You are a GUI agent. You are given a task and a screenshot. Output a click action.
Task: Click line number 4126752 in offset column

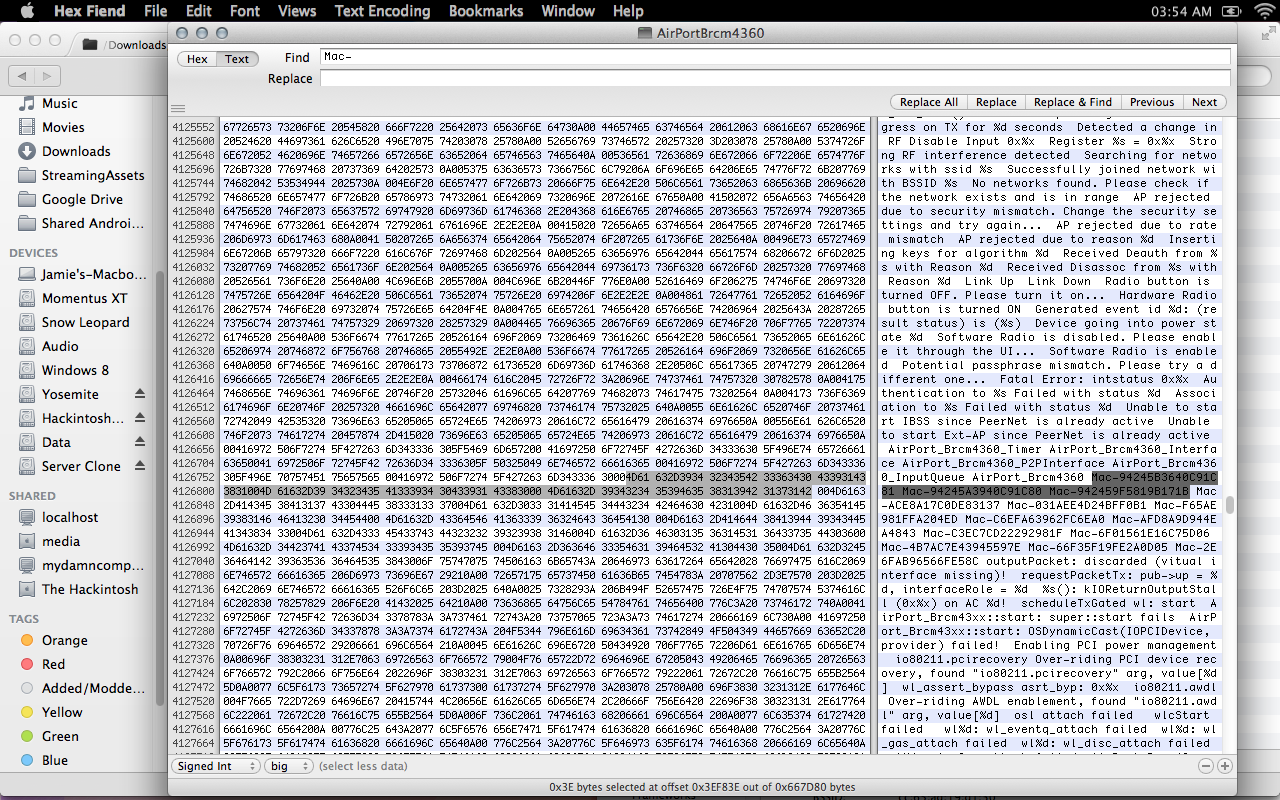193,477
